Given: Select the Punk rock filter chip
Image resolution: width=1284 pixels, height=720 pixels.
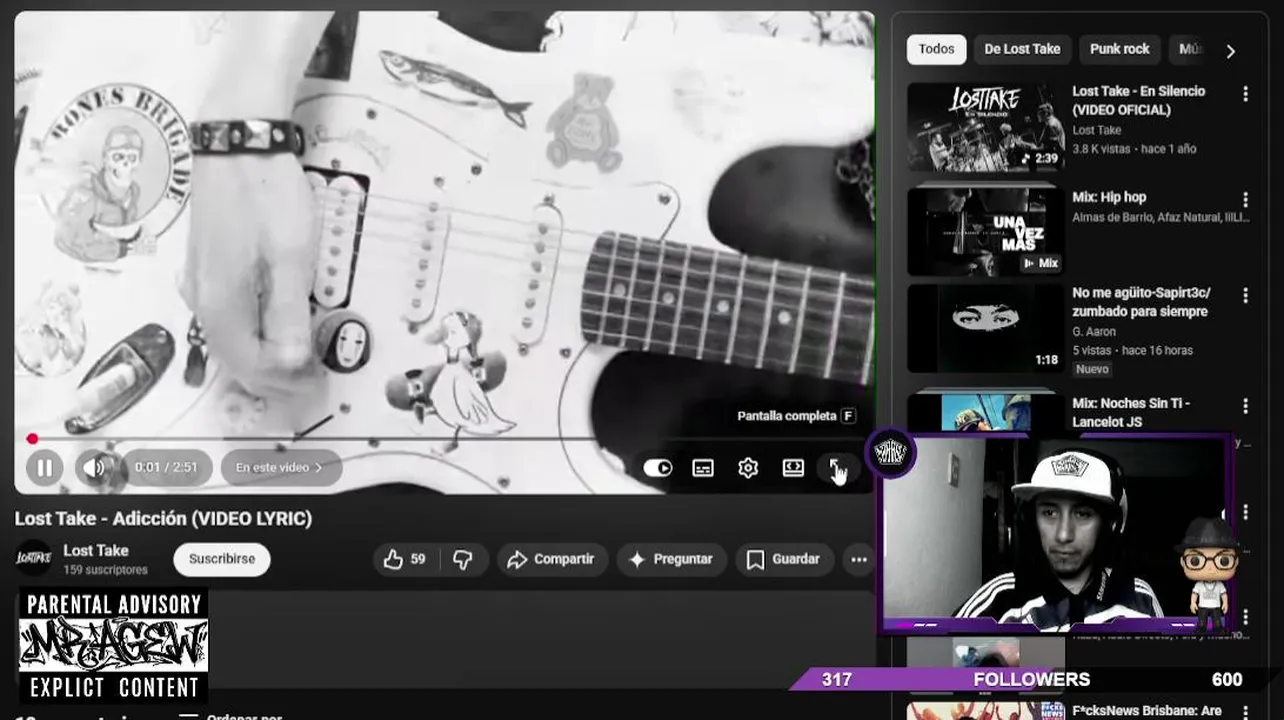Looking at the screenshot, I should (1120, 49).
